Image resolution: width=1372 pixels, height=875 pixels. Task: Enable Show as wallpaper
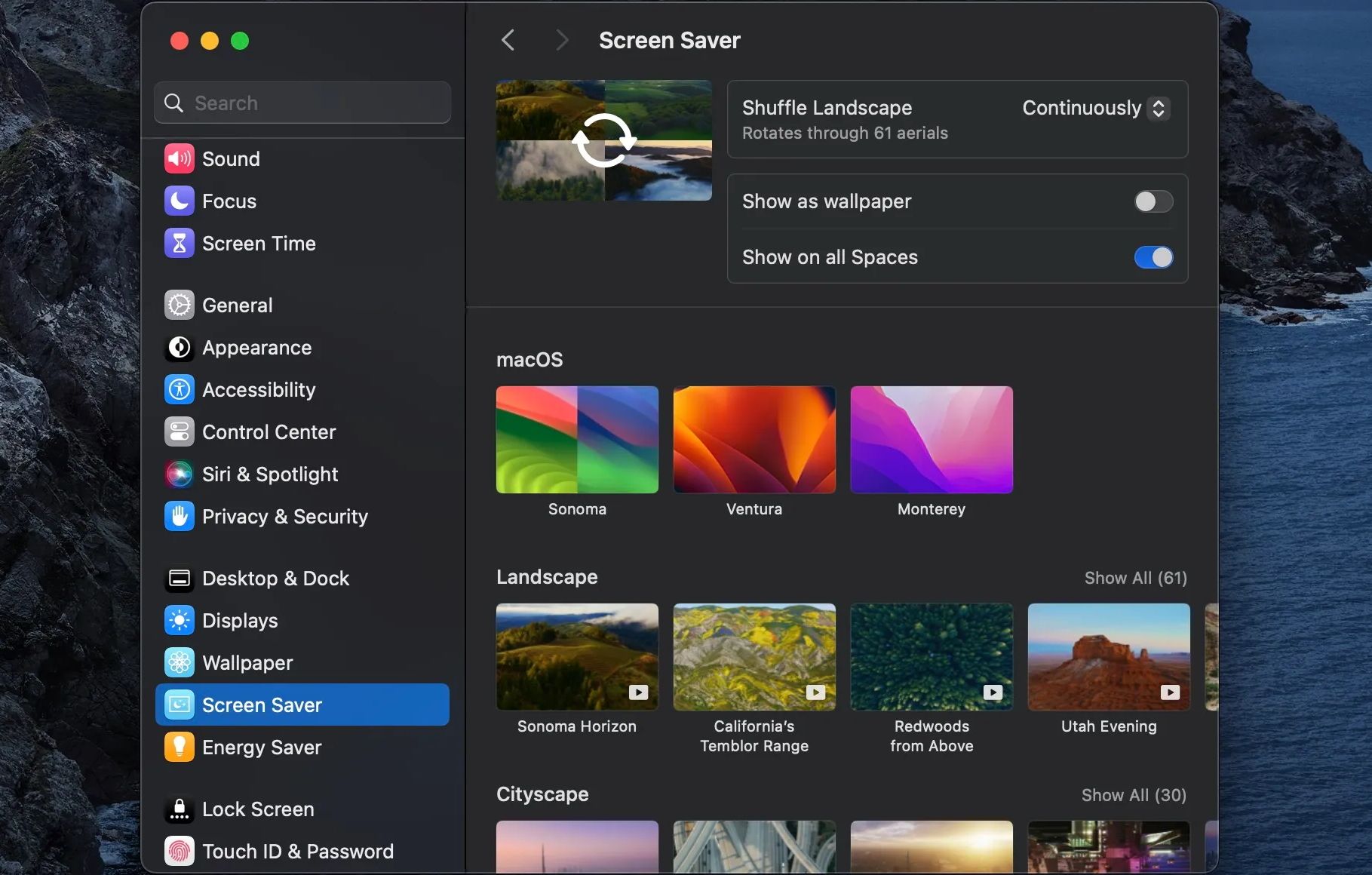[1153, 201]
